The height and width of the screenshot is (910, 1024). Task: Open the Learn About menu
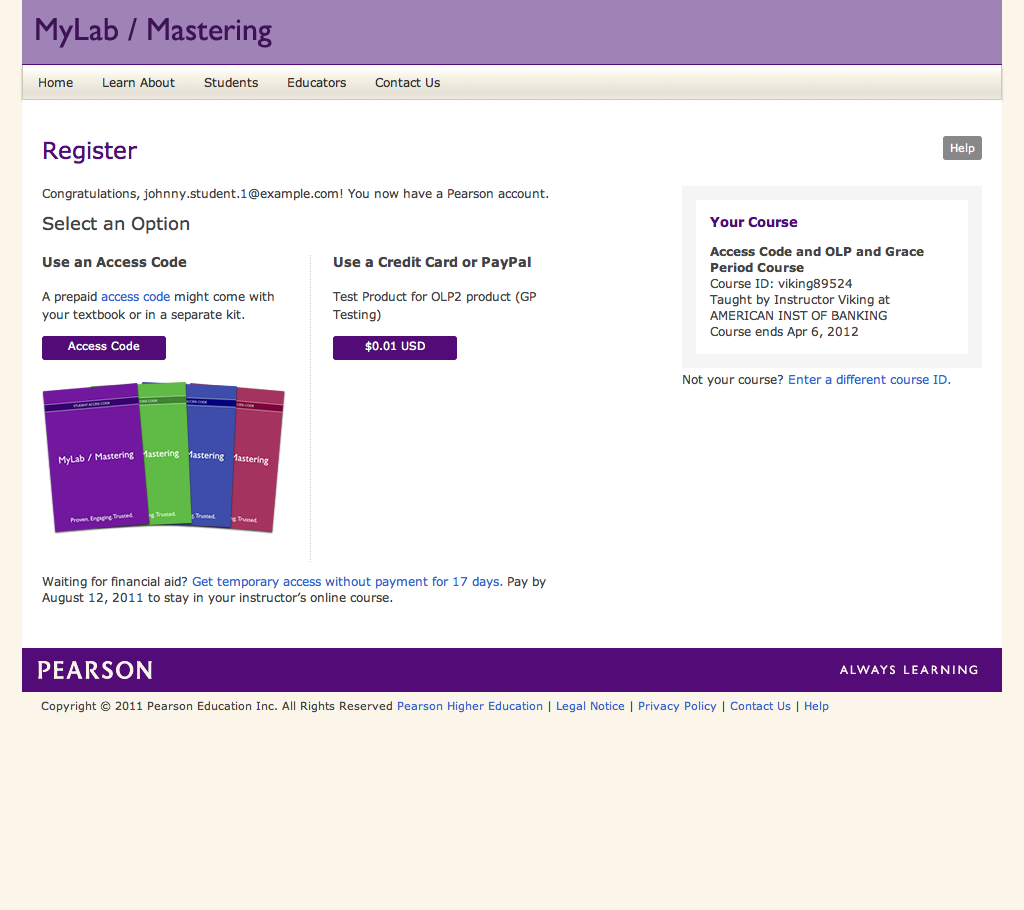pos(138,83)
